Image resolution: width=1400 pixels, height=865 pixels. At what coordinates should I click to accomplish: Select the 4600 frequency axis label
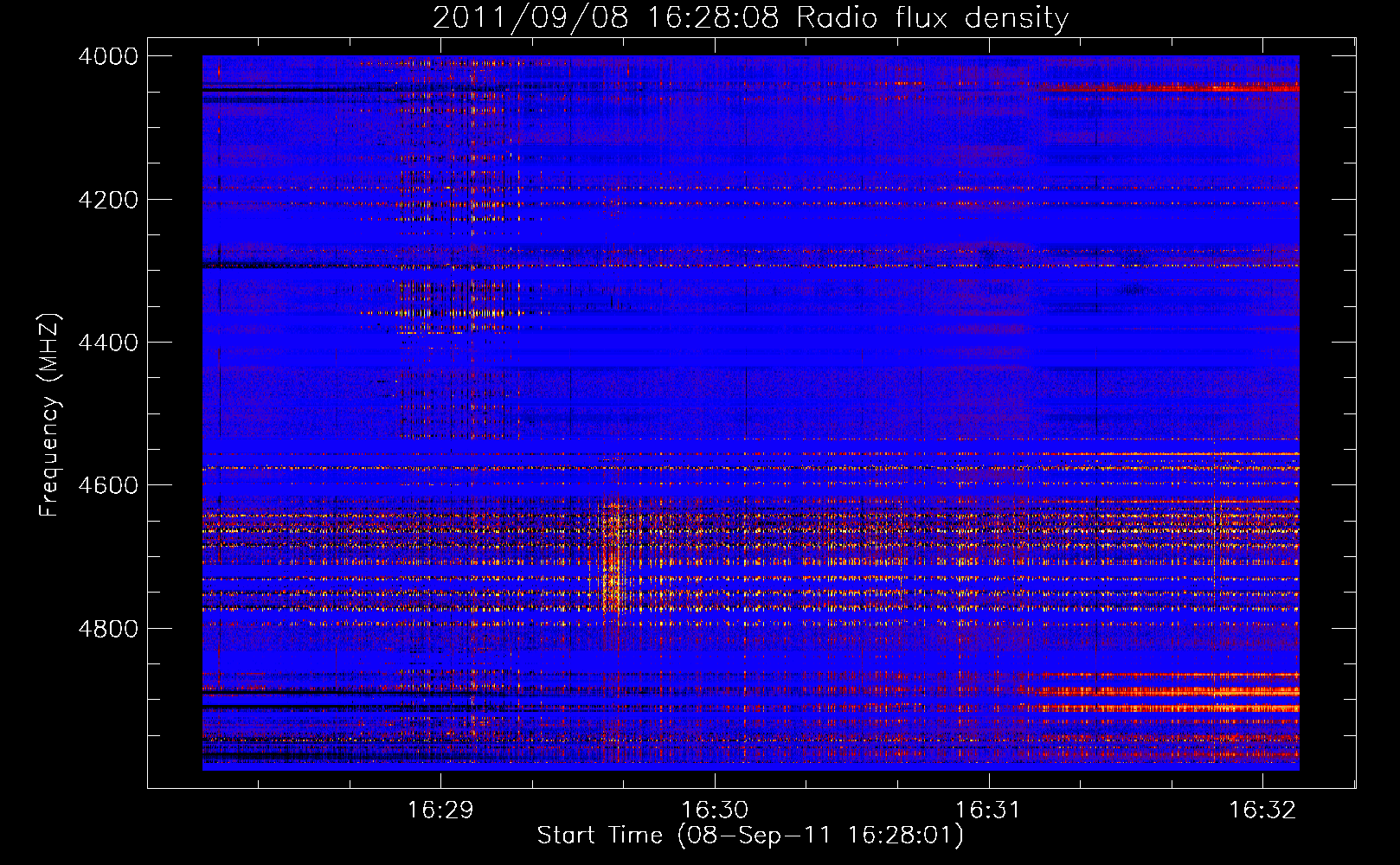(108, 485)
